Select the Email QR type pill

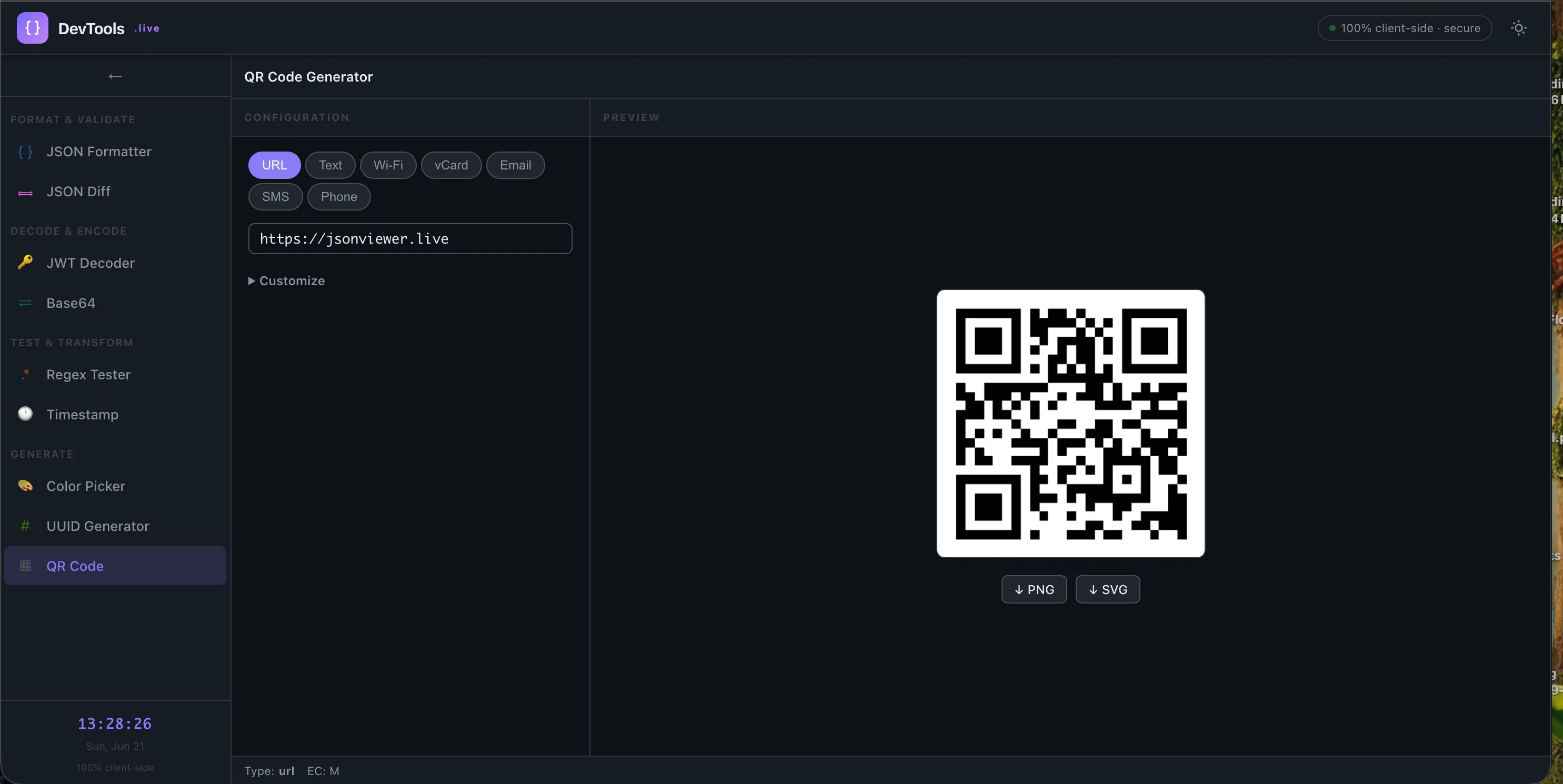[x=515, y=165]
